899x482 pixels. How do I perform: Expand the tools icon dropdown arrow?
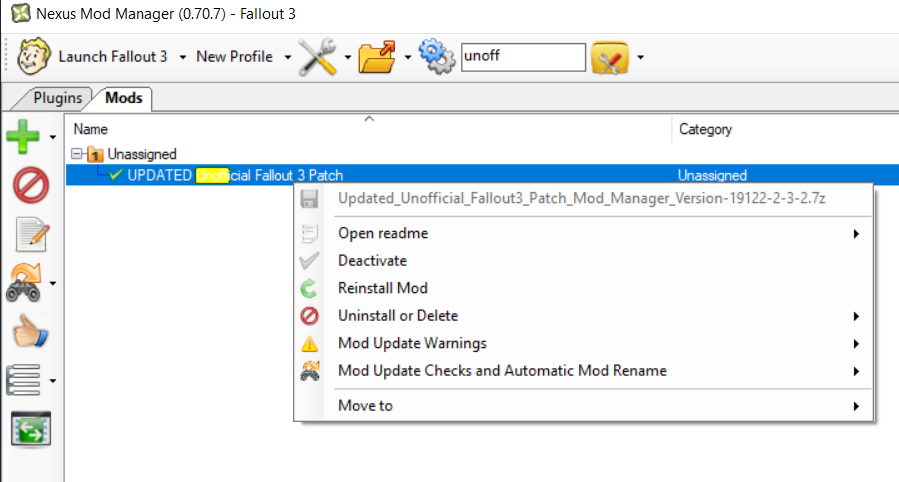[347, 57]
